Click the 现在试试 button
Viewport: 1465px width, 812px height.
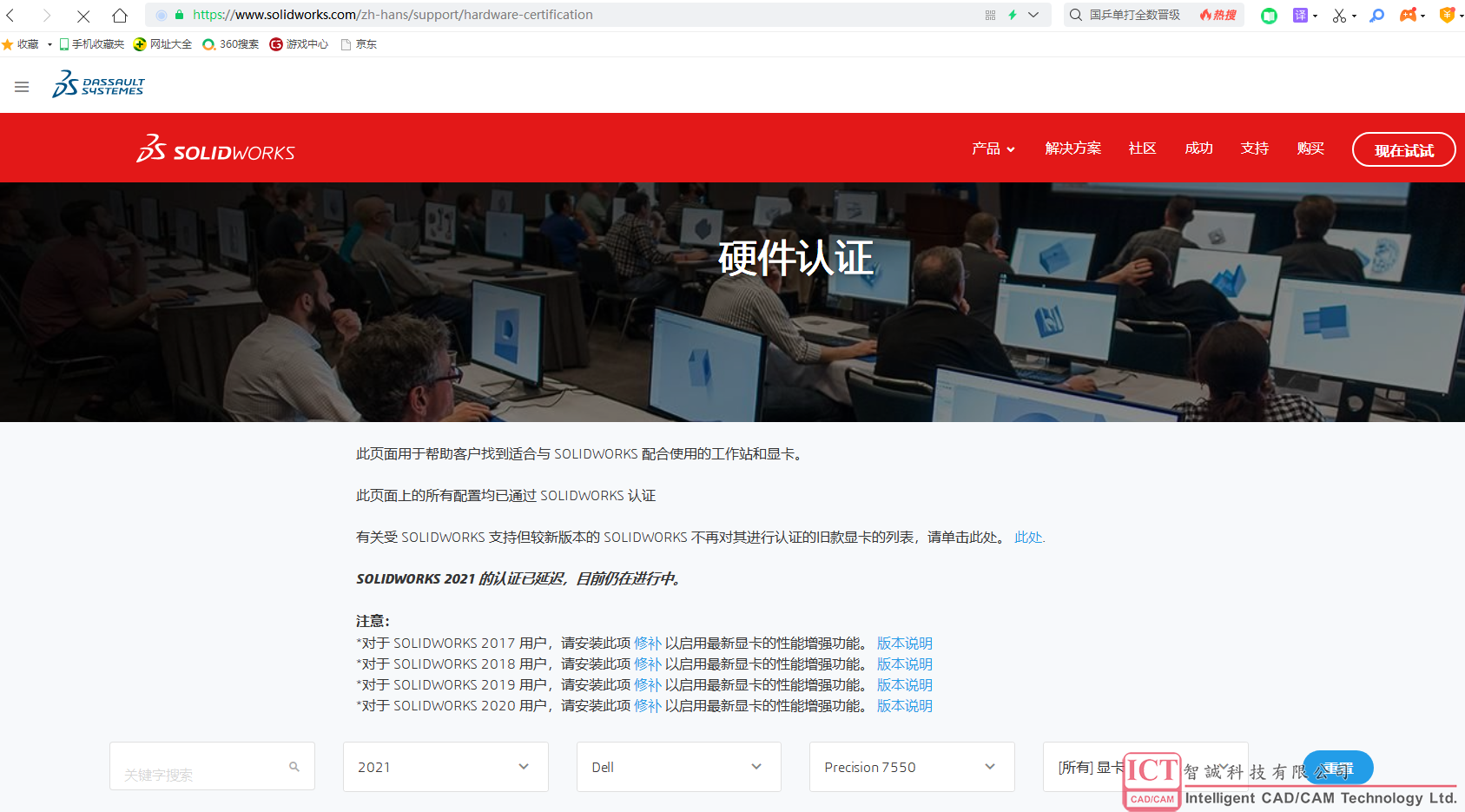[1403, 149]
